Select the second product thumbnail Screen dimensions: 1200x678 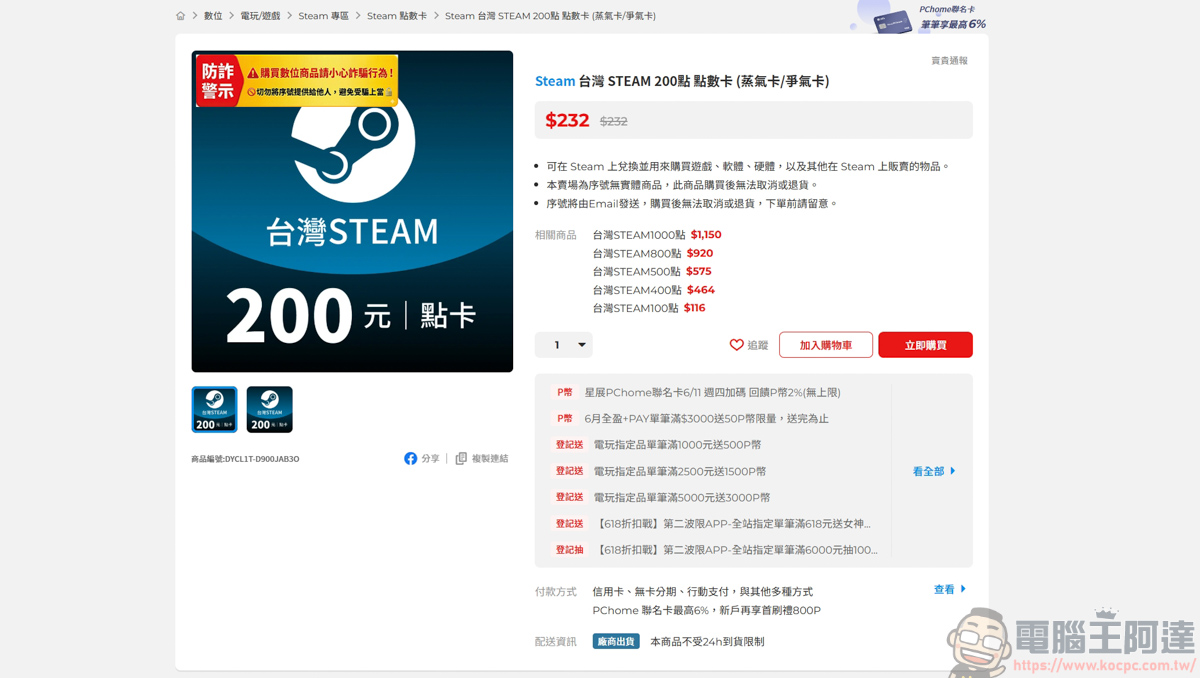pos(270,409)
